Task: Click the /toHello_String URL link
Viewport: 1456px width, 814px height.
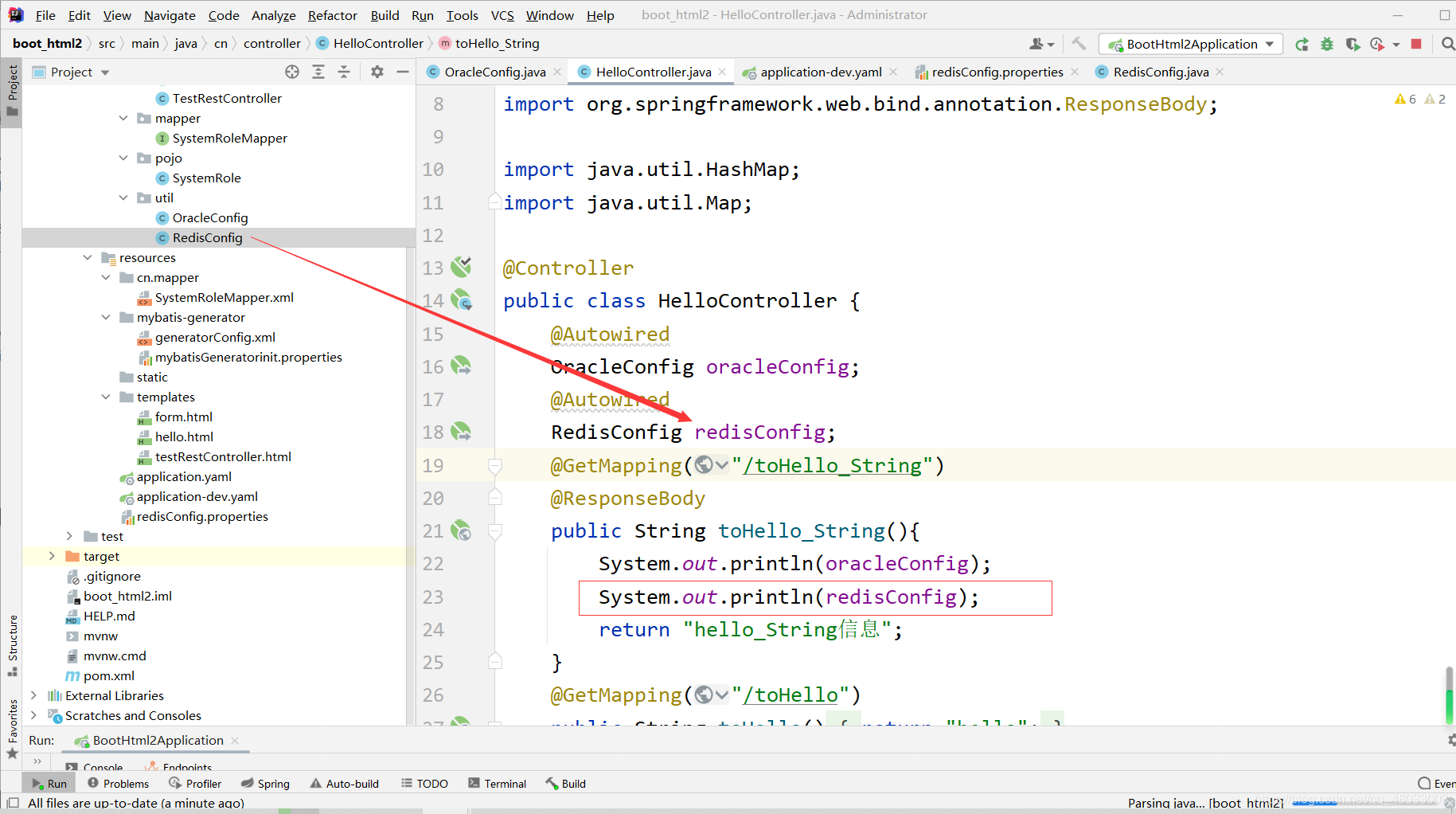Action: 832,465
